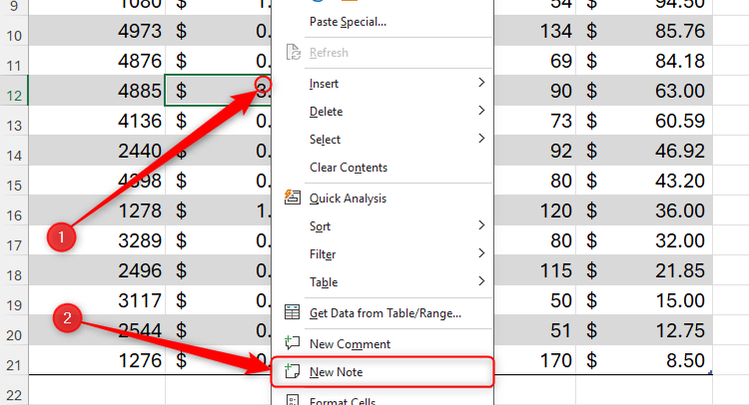This screenshot has width=749, height=405.
Task: Click cell with value 21.85
Action: tap(644, 270)
